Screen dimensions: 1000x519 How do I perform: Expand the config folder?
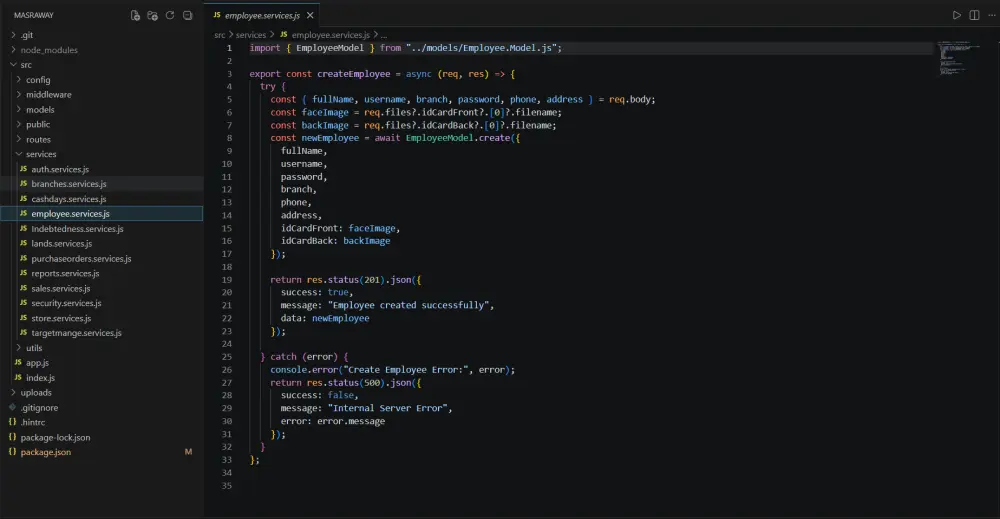(102, 80)
